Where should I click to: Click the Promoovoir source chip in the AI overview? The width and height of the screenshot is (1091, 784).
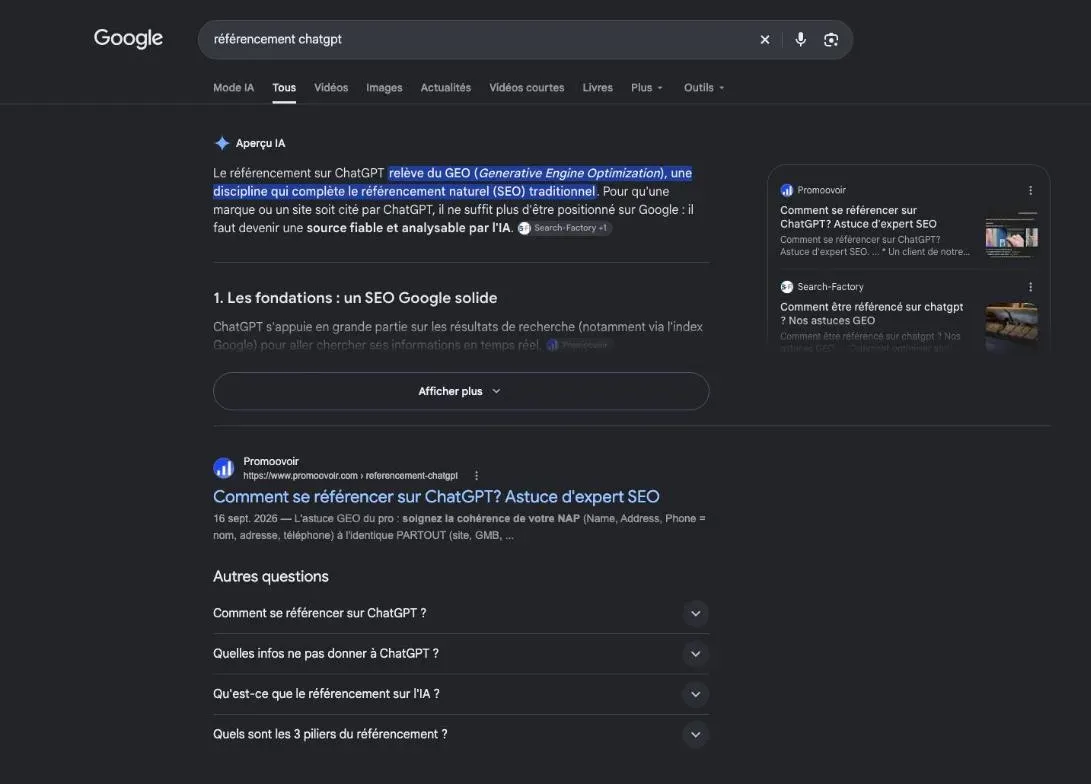point(578,345)
